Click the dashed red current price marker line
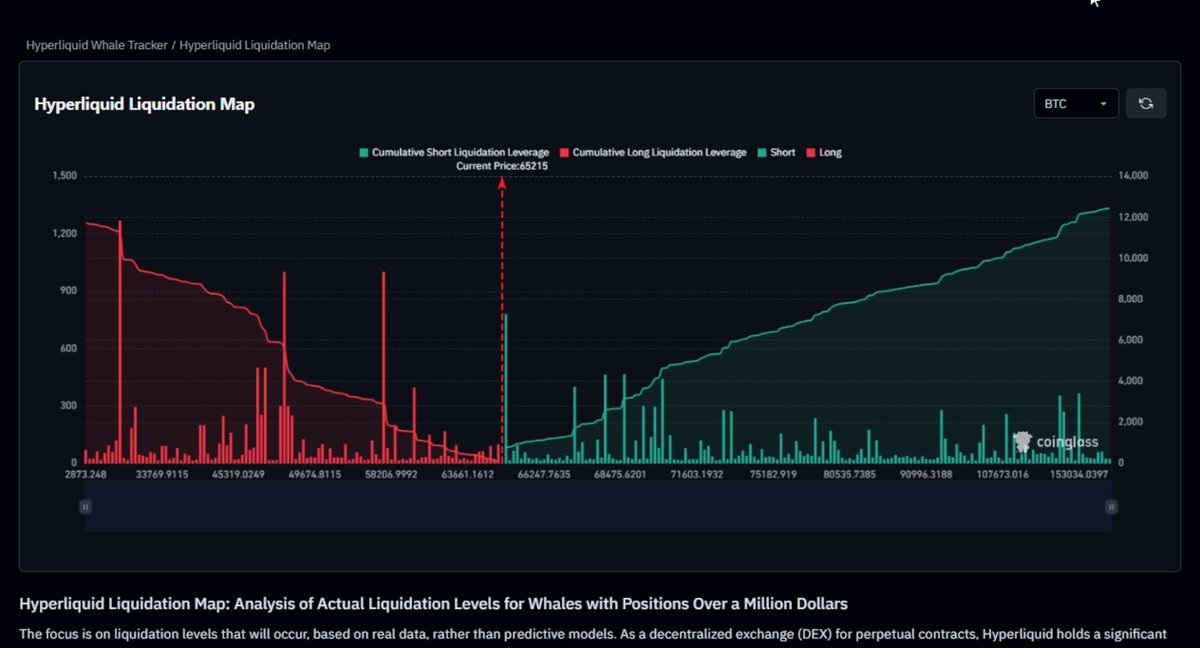Image resolution: width=1200 pixels, height=648 pixels. (502, 318)
